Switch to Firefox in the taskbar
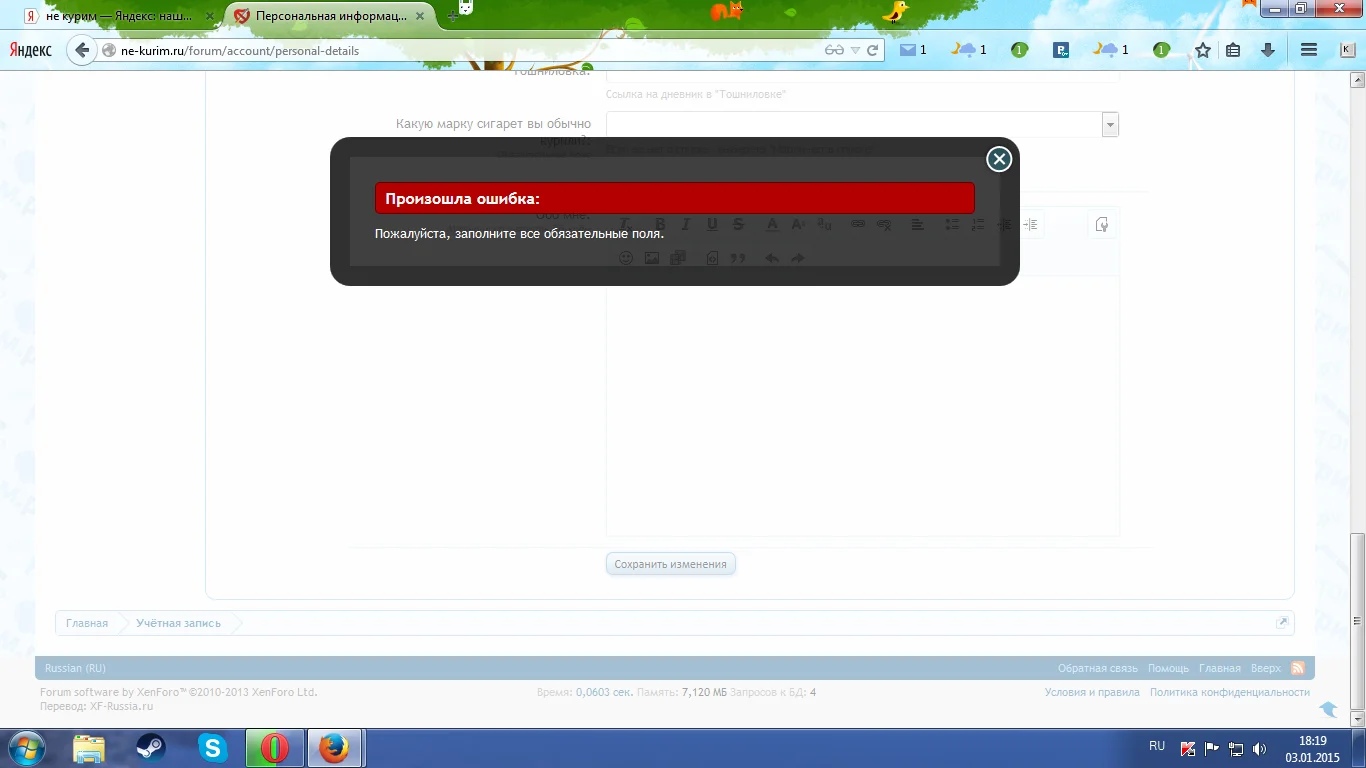1366x768 pixels. [335, 748]
